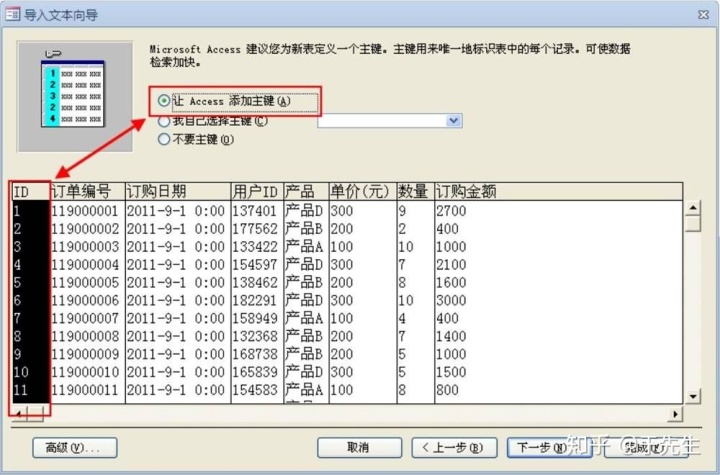Select the 单价(元) column header
Viewport: 720px width, 475px height.
(x=363, y=192)
